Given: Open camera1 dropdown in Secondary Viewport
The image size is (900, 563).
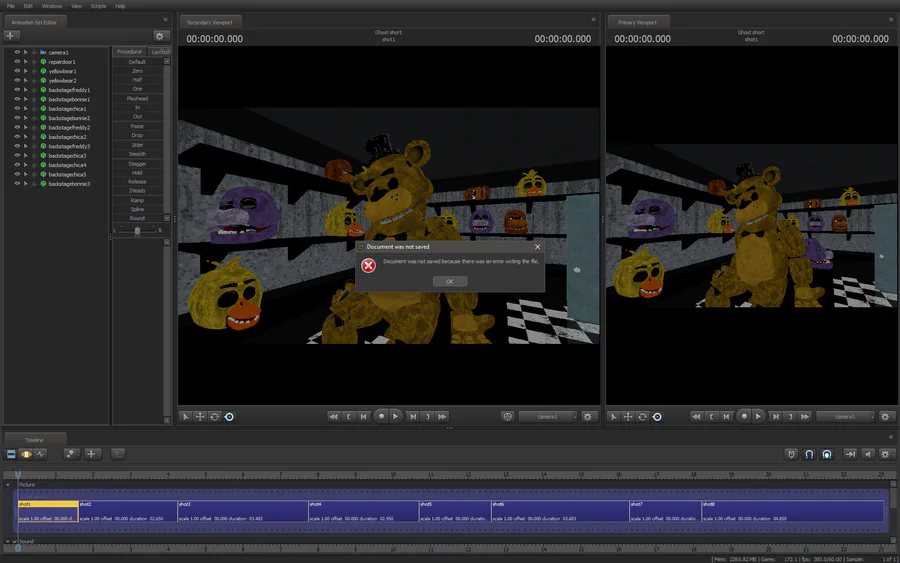Looking at the screenshot, I should click(x=548, y=417).
